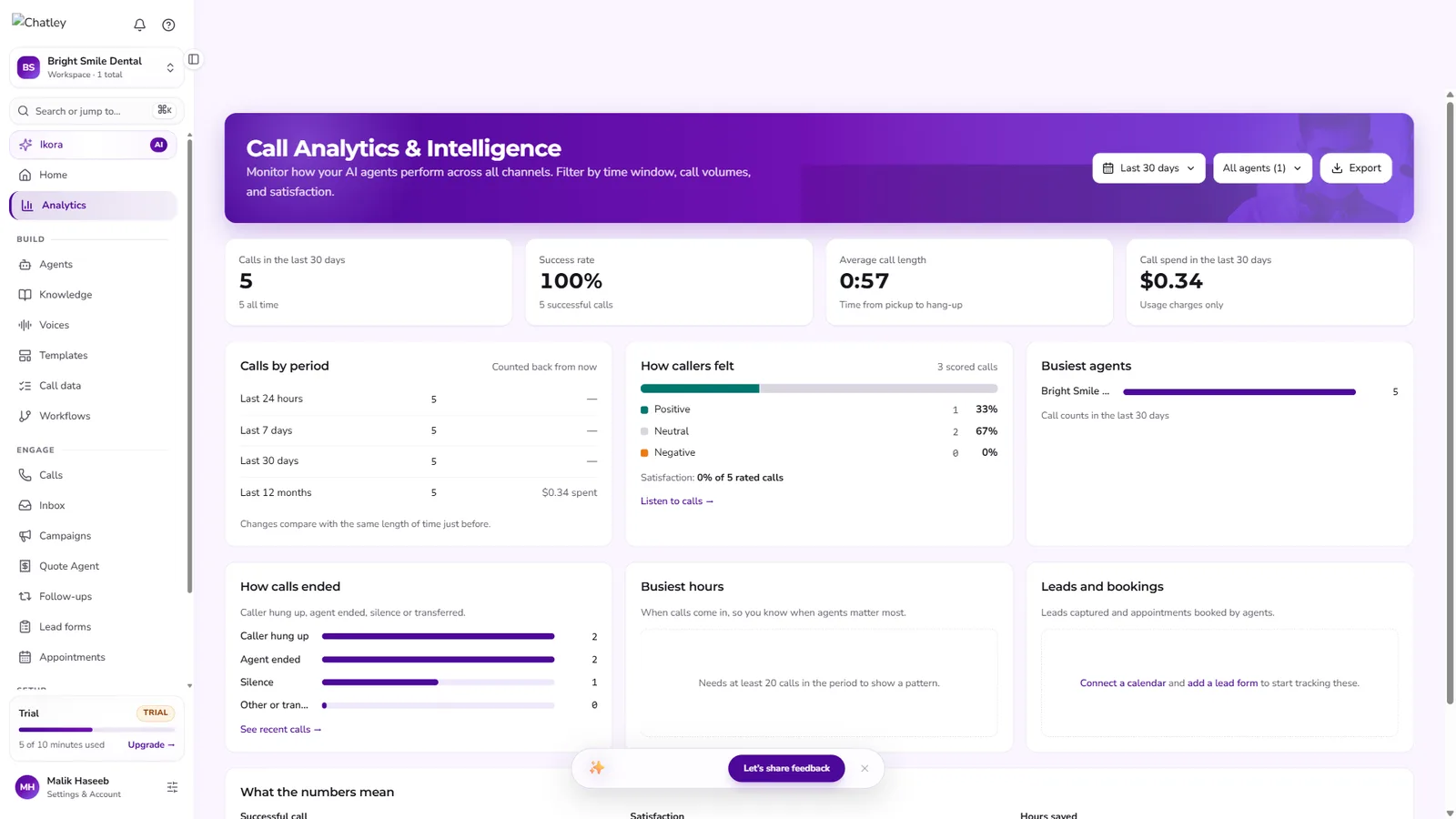The width and height of the screenshot is (1456, 819).
Task: Click the Let's share feedback button
Action: (x=786, y=769)
